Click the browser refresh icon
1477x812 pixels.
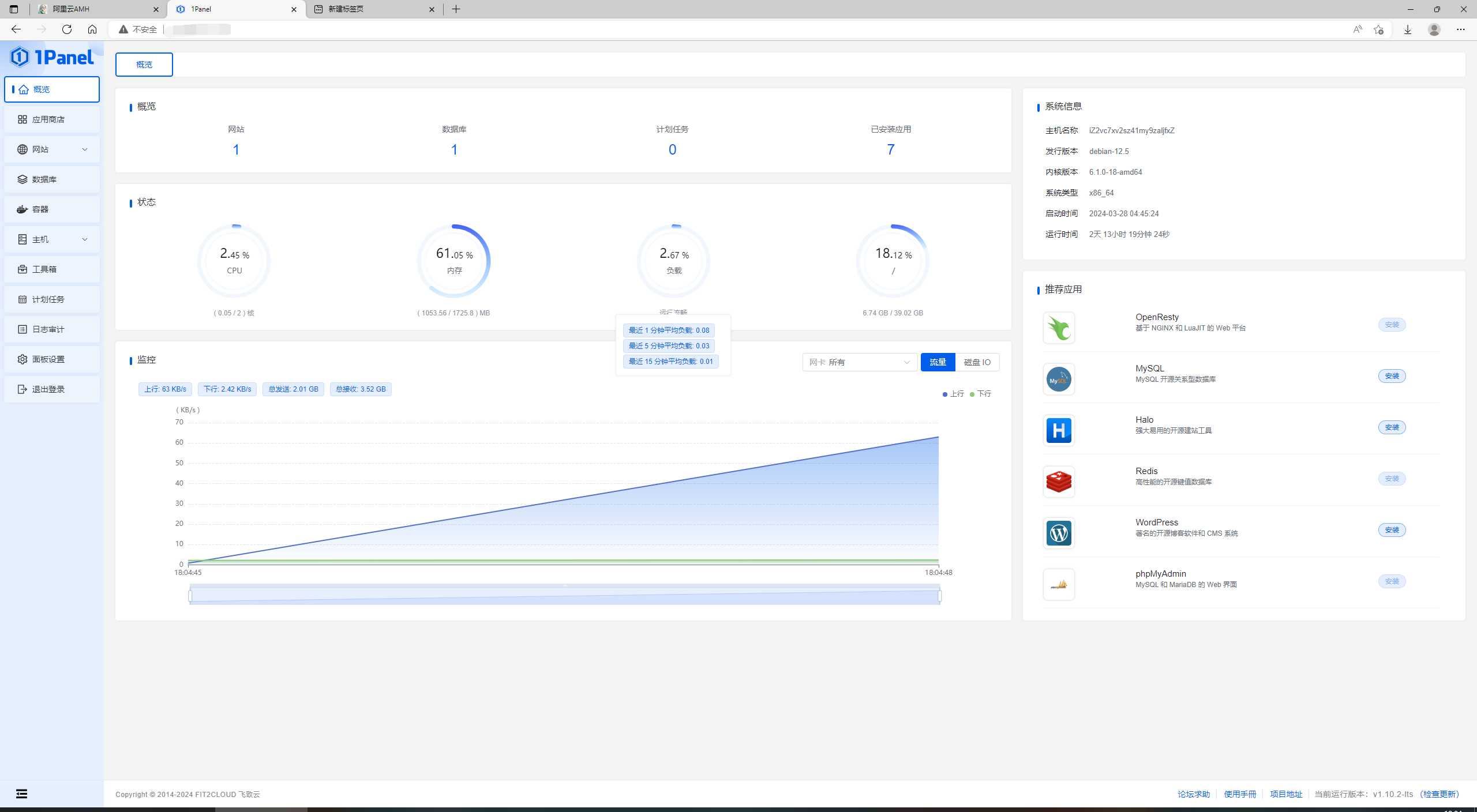click(x=67, y=29)
